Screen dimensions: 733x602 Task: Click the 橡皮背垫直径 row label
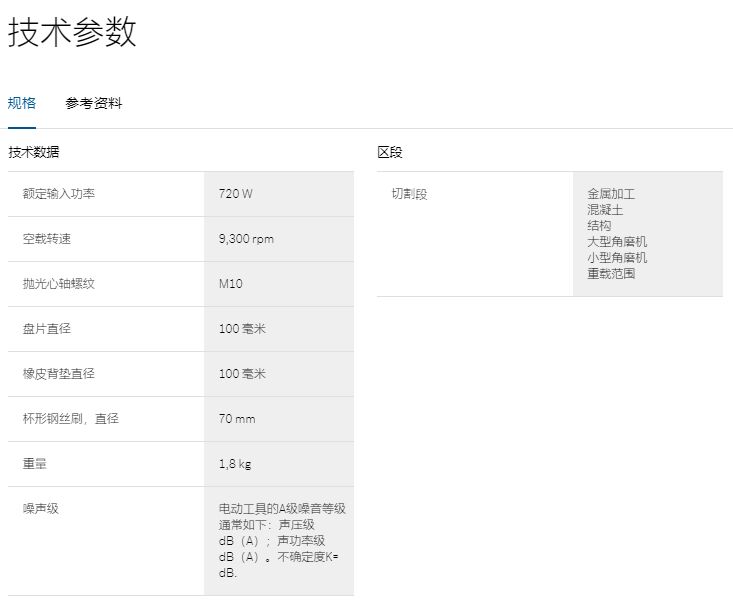59,374
